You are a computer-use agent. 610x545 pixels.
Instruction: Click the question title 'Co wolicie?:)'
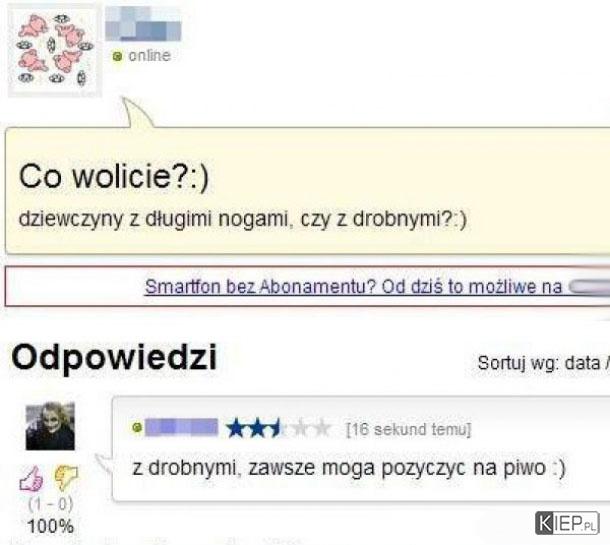coord(114,177)
